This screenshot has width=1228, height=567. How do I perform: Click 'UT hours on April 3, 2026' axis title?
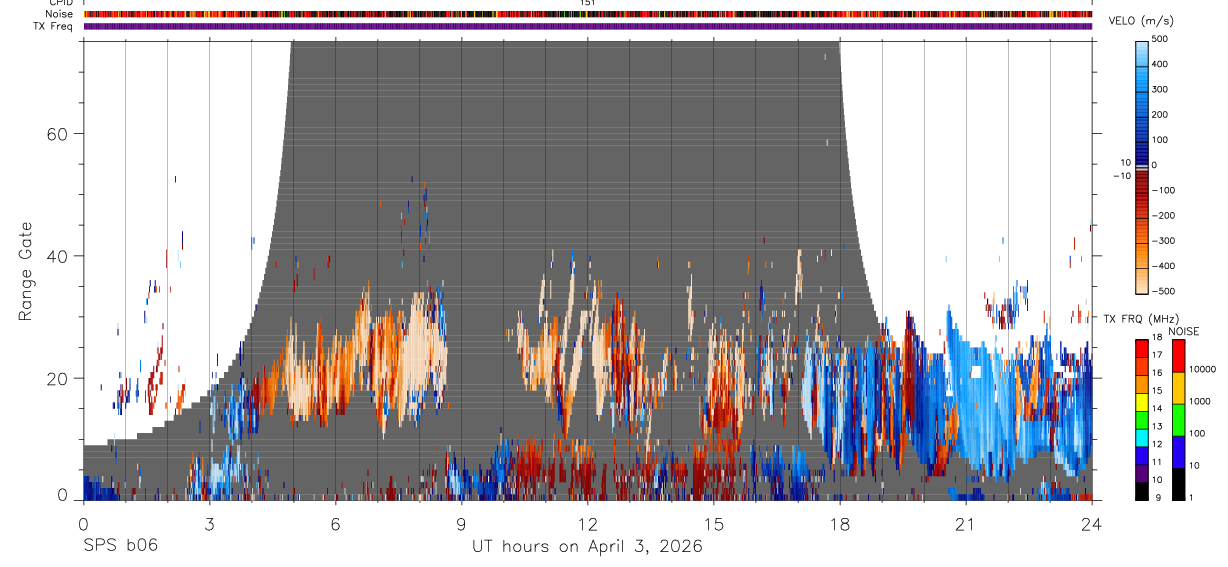point(588,546)
